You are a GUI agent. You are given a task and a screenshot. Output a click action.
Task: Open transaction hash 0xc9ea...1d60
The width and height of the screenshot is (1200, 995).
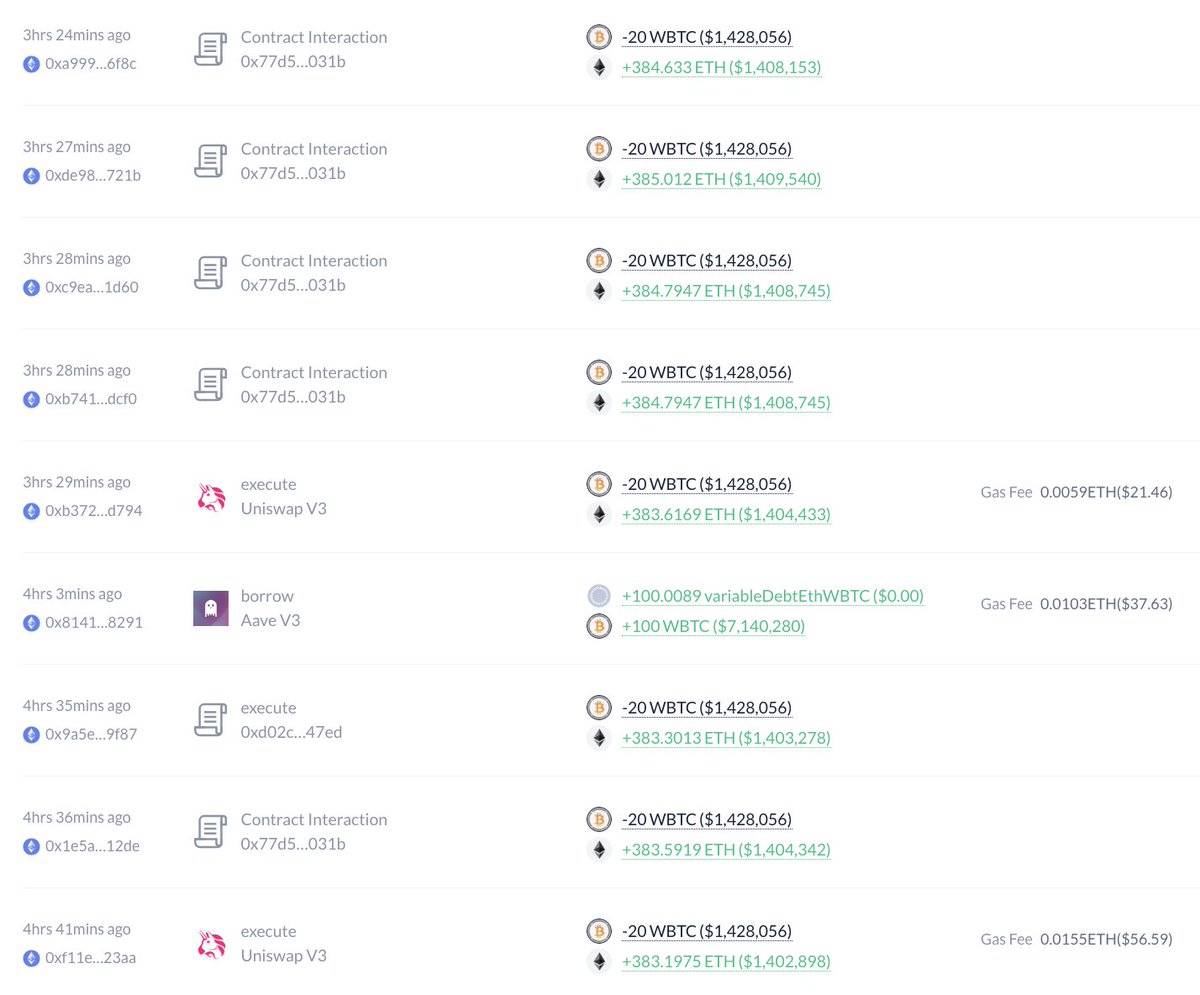pyautogui.click(x=92, y=287)
